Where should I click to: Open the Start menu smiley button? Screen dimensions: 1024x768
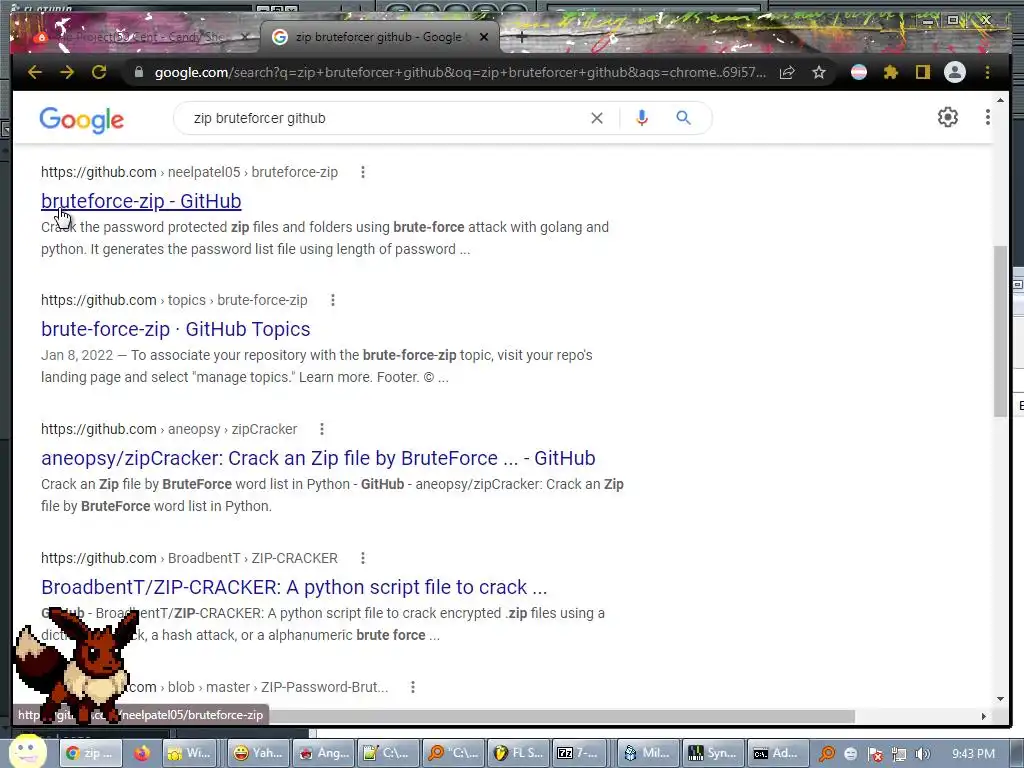click(x=27, y=752)
